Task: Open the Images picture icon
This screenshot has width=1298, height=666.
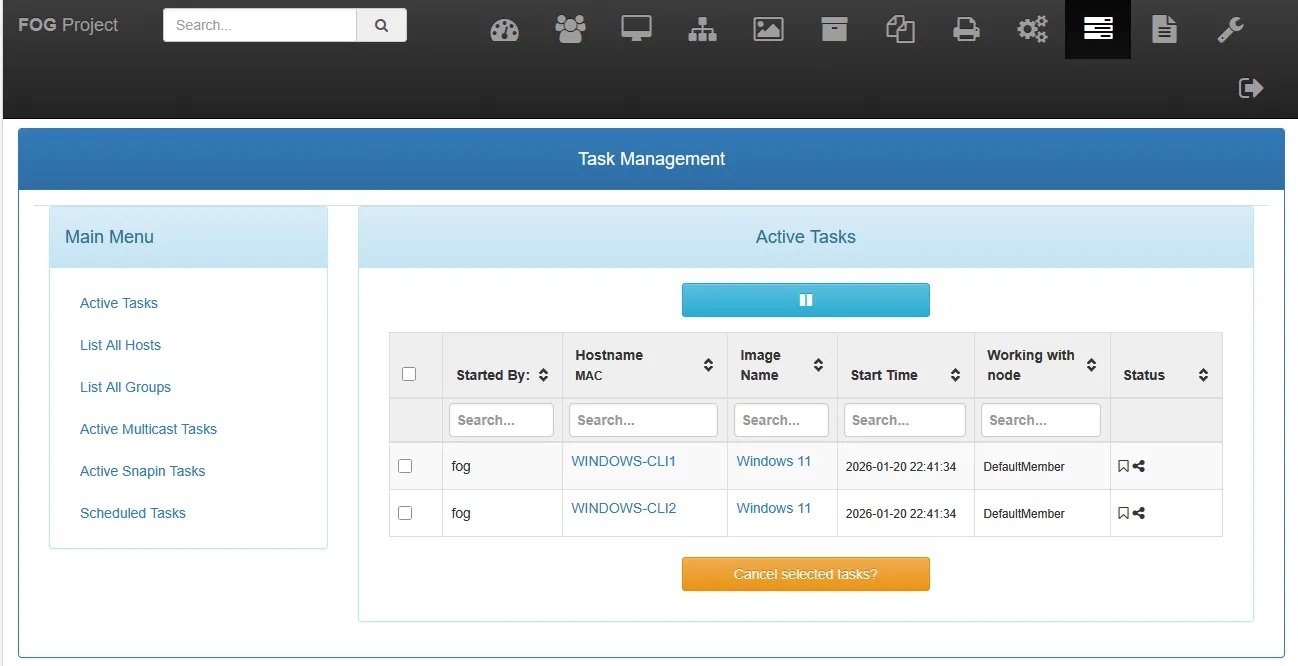Action: coord(768,30)
